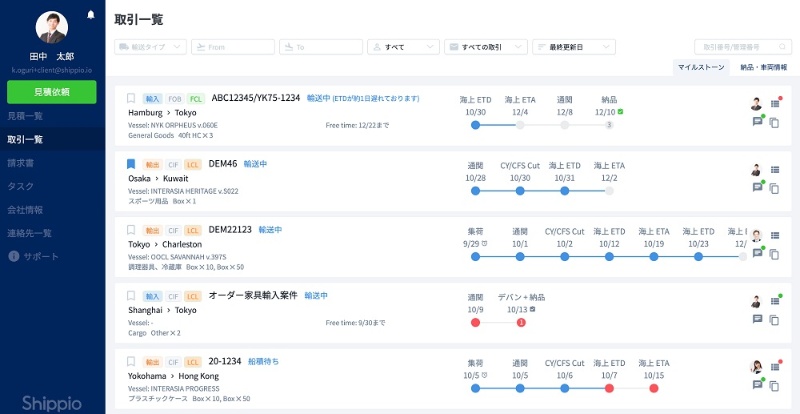The image size is (800, 414).
Task: Click the list icon on the 20-1234 row
Action: click(x=774, y=366)
